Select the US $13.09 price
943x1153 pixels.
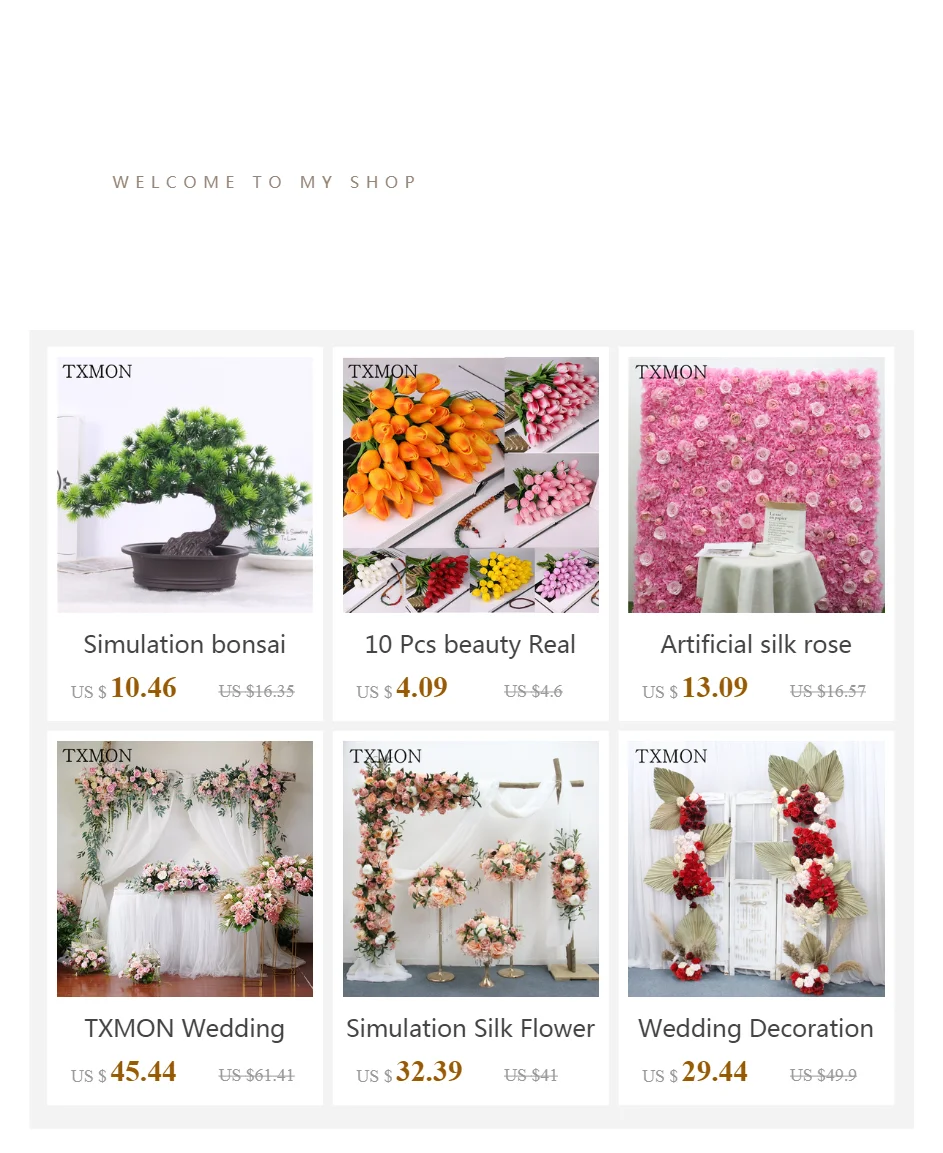coord(694,688)
